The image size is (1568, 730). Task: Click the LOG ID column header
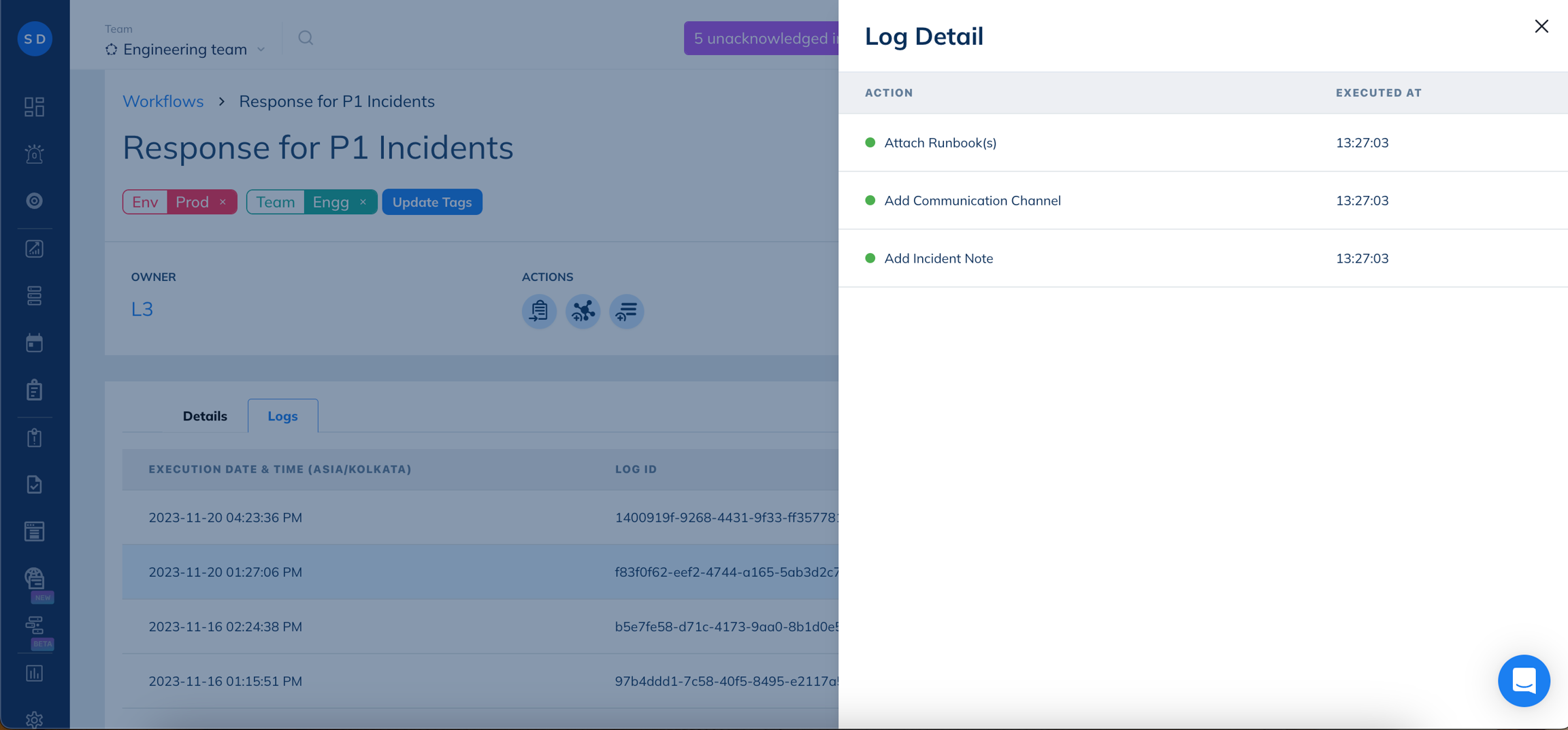point(636,469)
